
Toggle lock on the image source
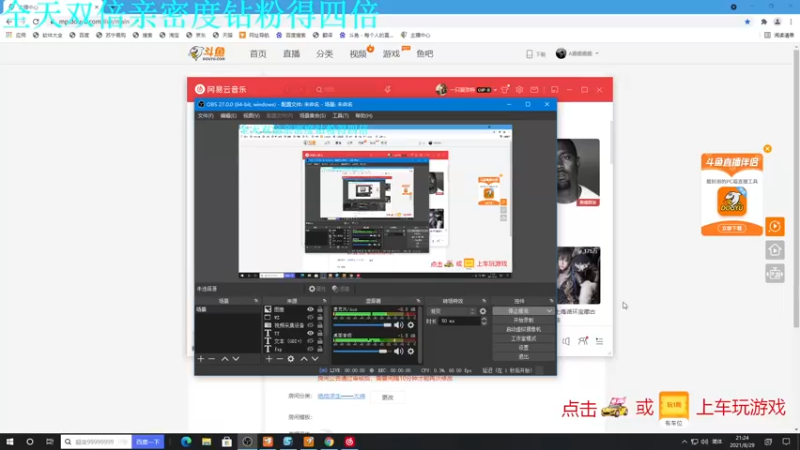click(x=320, y=309)
